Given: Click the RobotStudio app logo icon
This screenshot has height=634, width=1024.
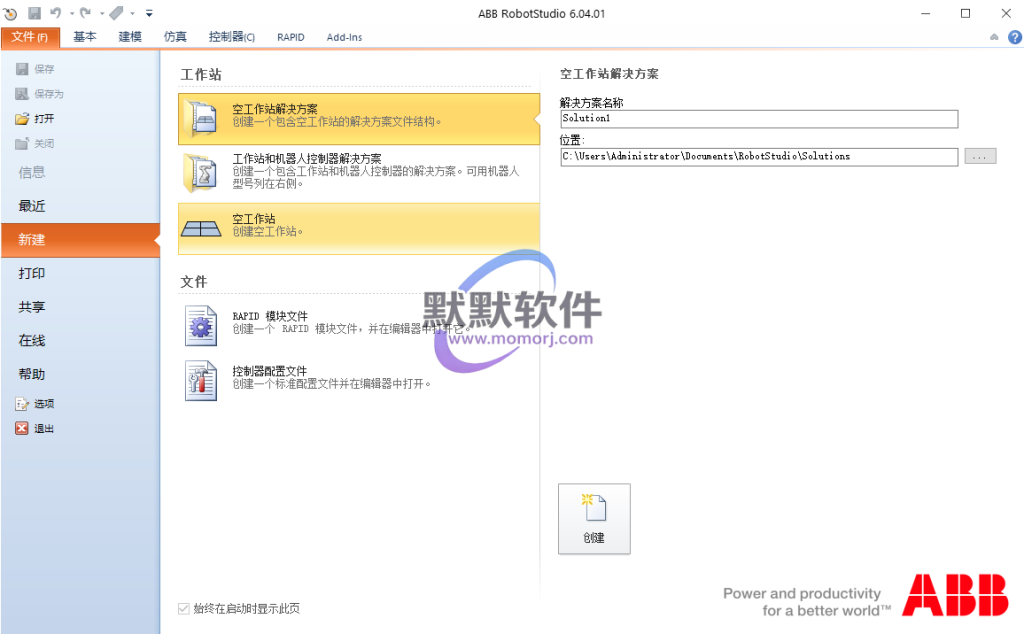Looking at the screenshot, I should [x=10, y=13].
